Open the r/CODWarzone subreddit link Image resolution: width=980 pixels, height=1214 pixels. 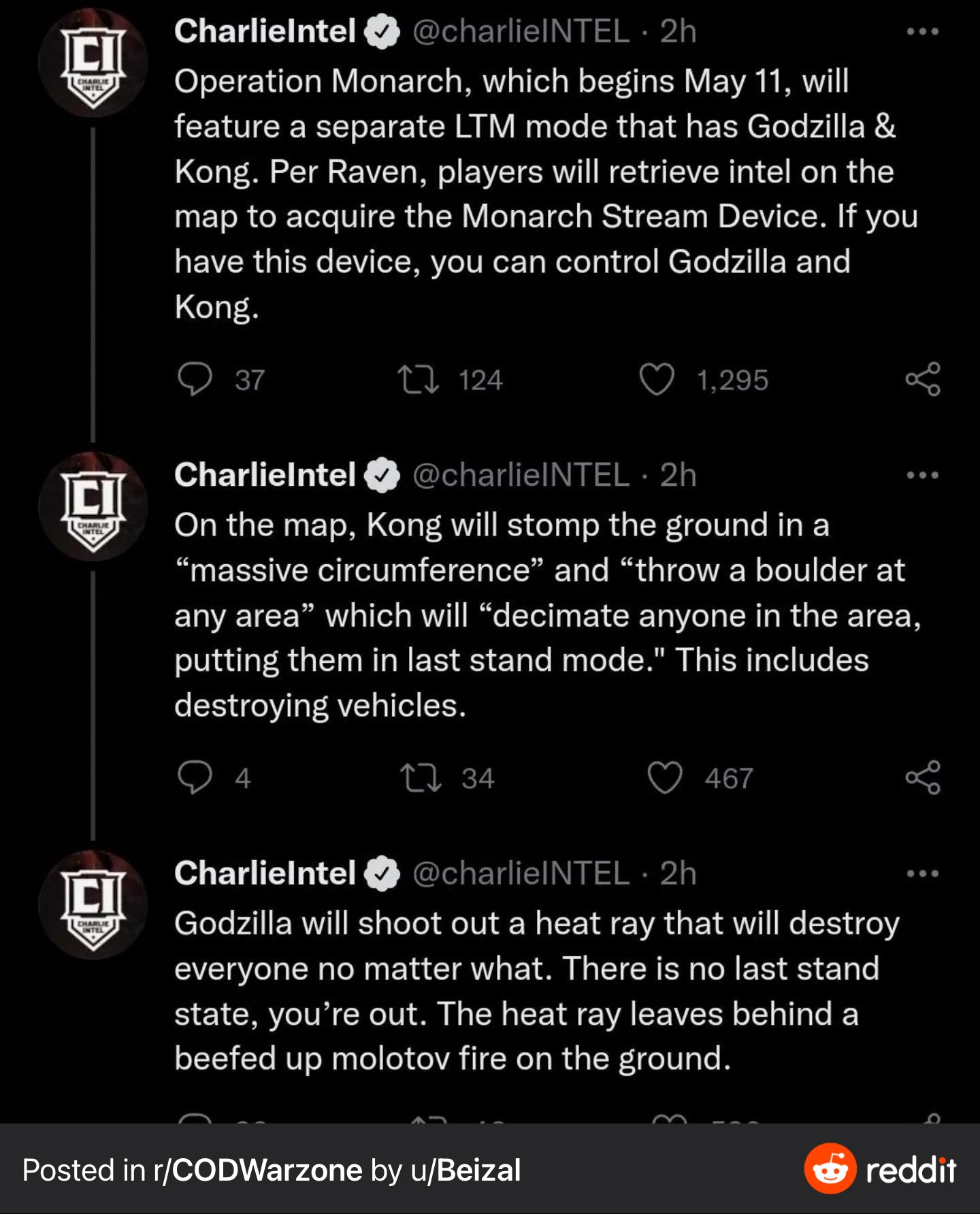pyautogui.click(x=258, y=1170)
